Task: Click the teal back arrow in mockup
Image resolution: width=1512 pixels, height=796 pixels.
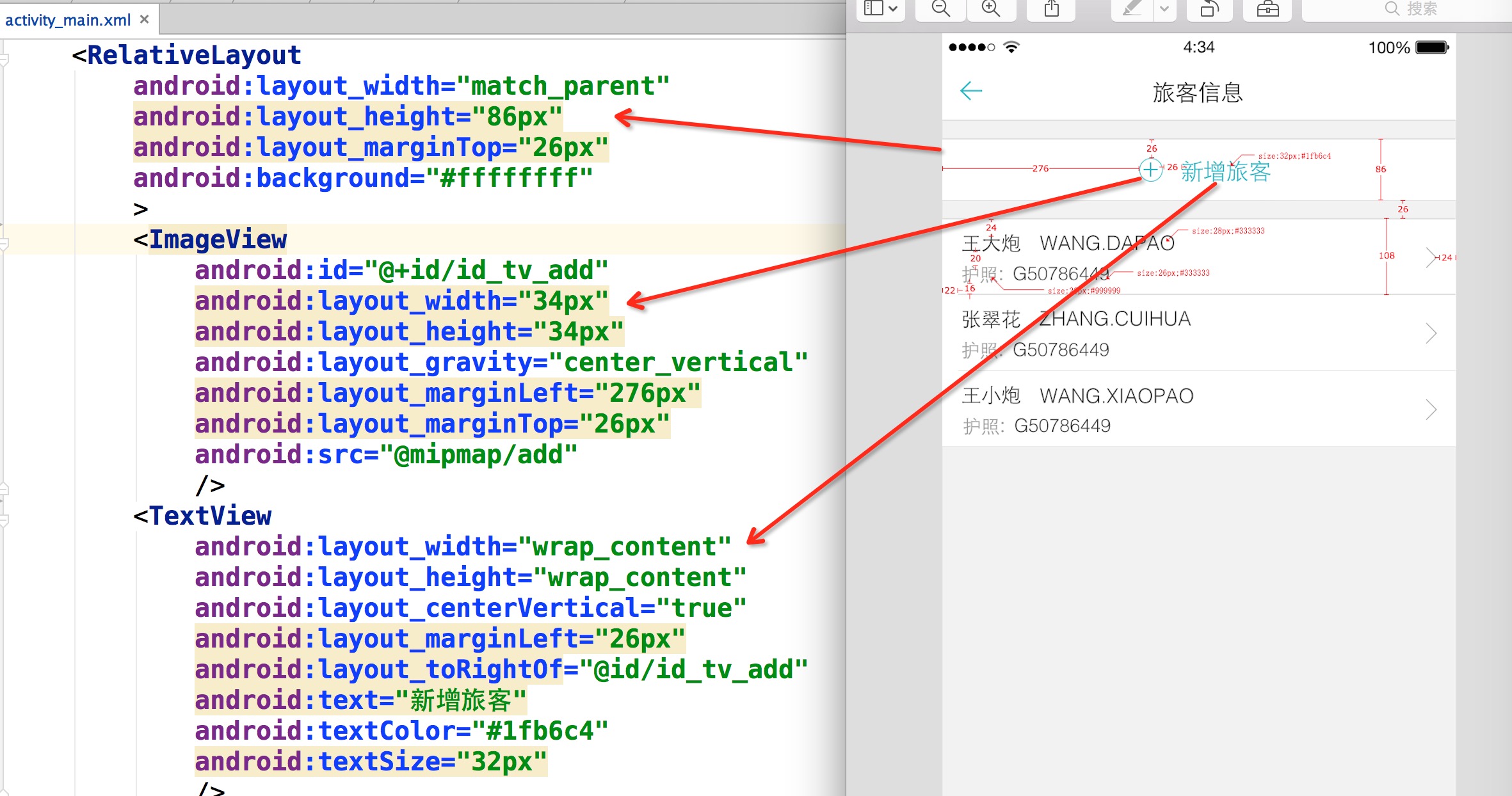Action: pyautogui.click(x=971, y=92)
